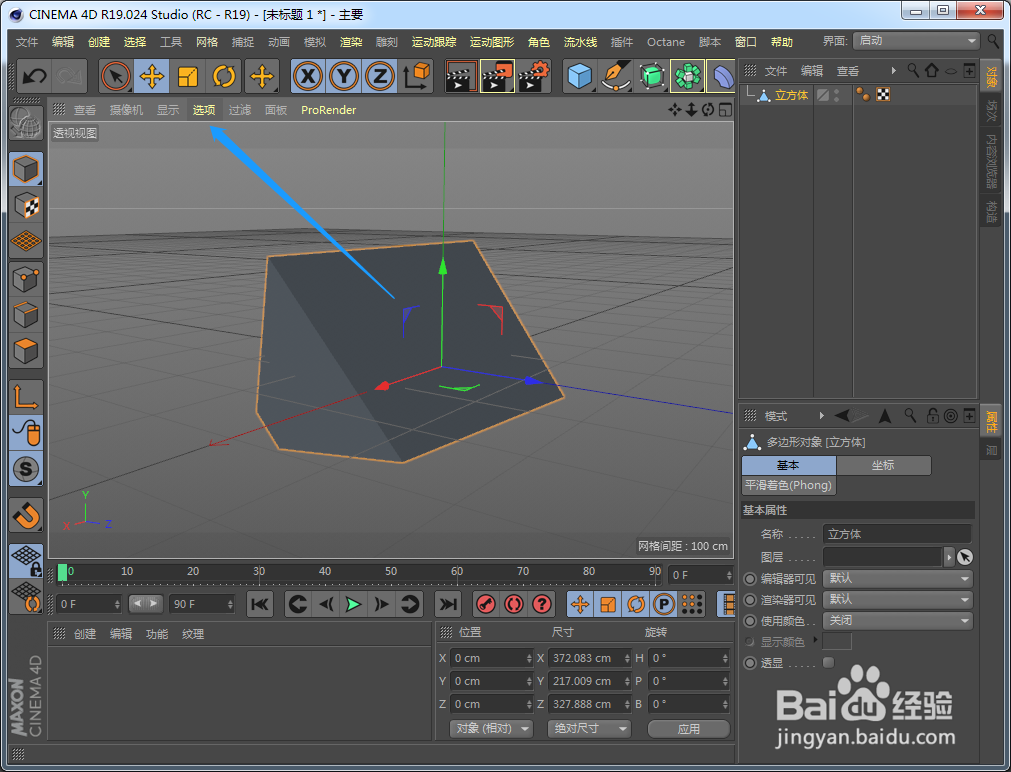Toggle viewport solo S button
This screenshot has width=1011, height=772.
click(x=26, y=469)
